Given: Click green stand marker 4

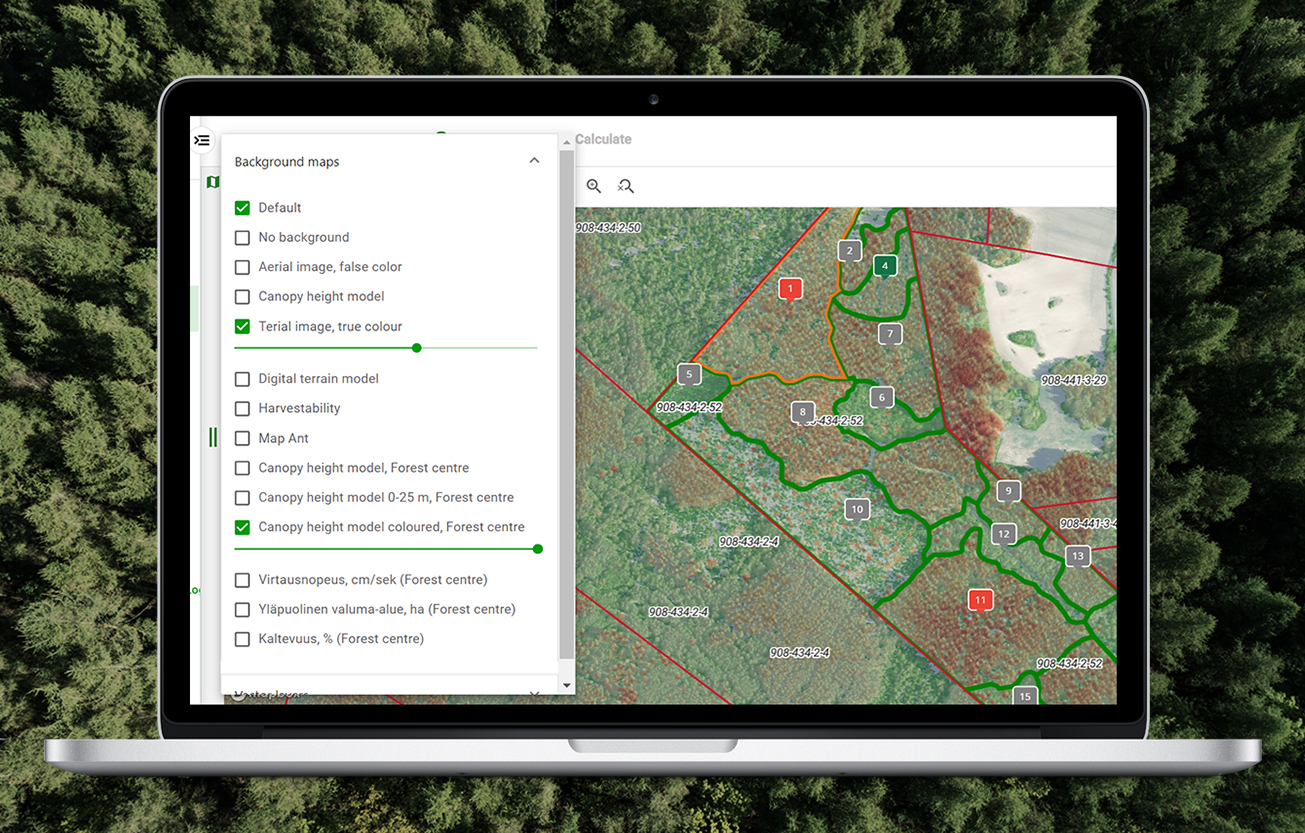Looking at the screenshot, I should pos(884,266).
